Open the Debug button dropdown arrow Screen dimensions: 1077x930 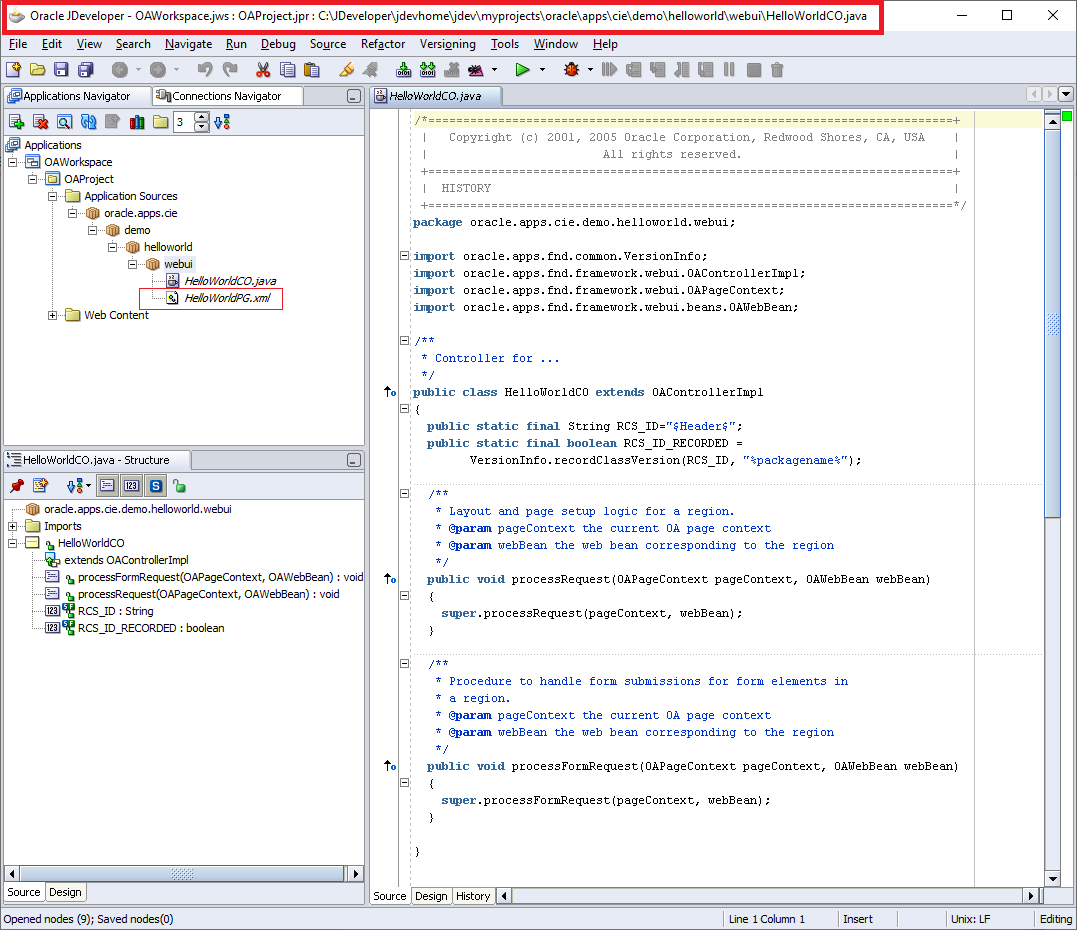point(590,69)
